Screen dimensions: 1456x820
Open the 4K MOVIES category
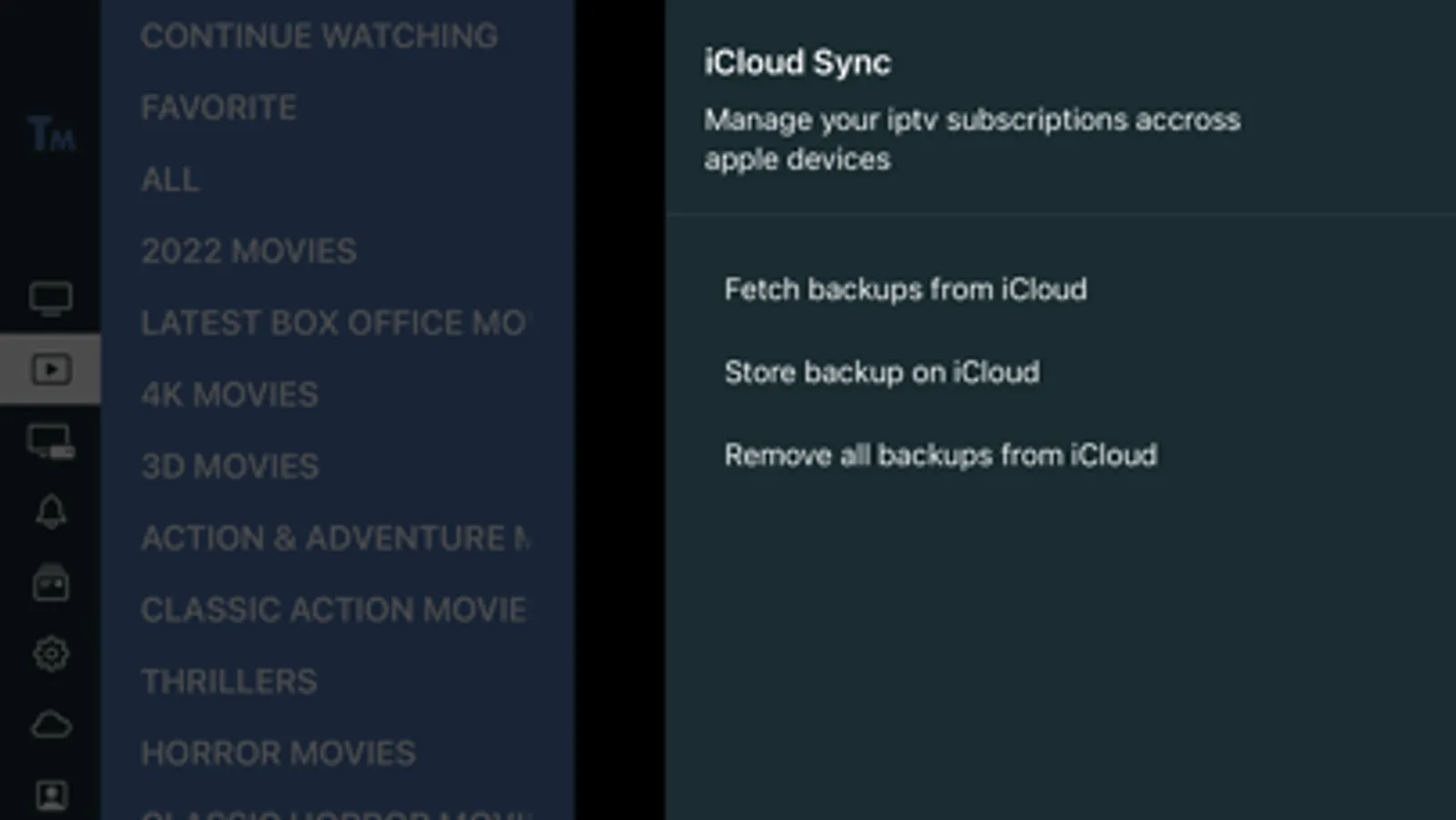(x=229, y=395)
